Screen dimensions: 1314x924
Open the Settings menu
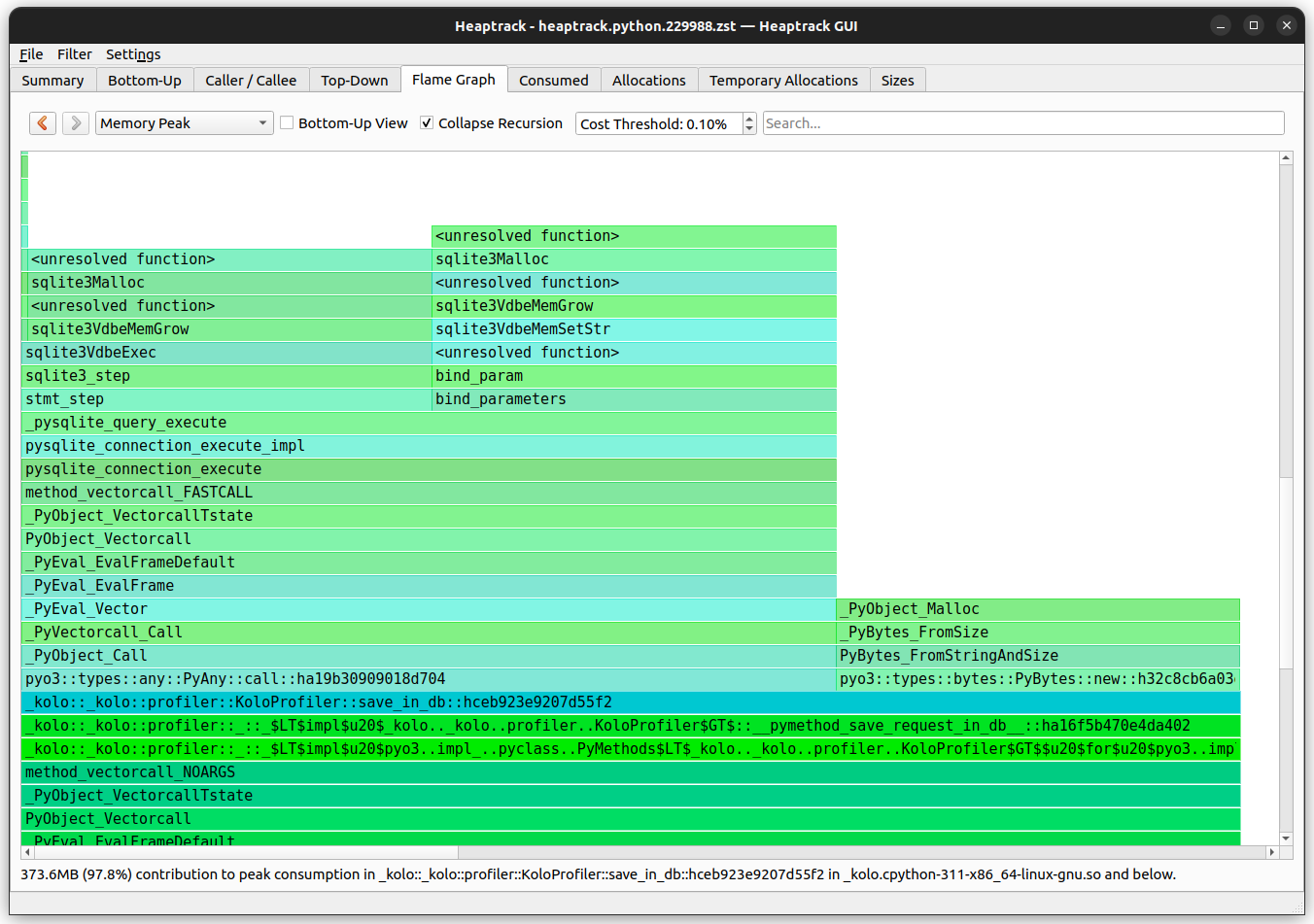[x=133, y=54]
